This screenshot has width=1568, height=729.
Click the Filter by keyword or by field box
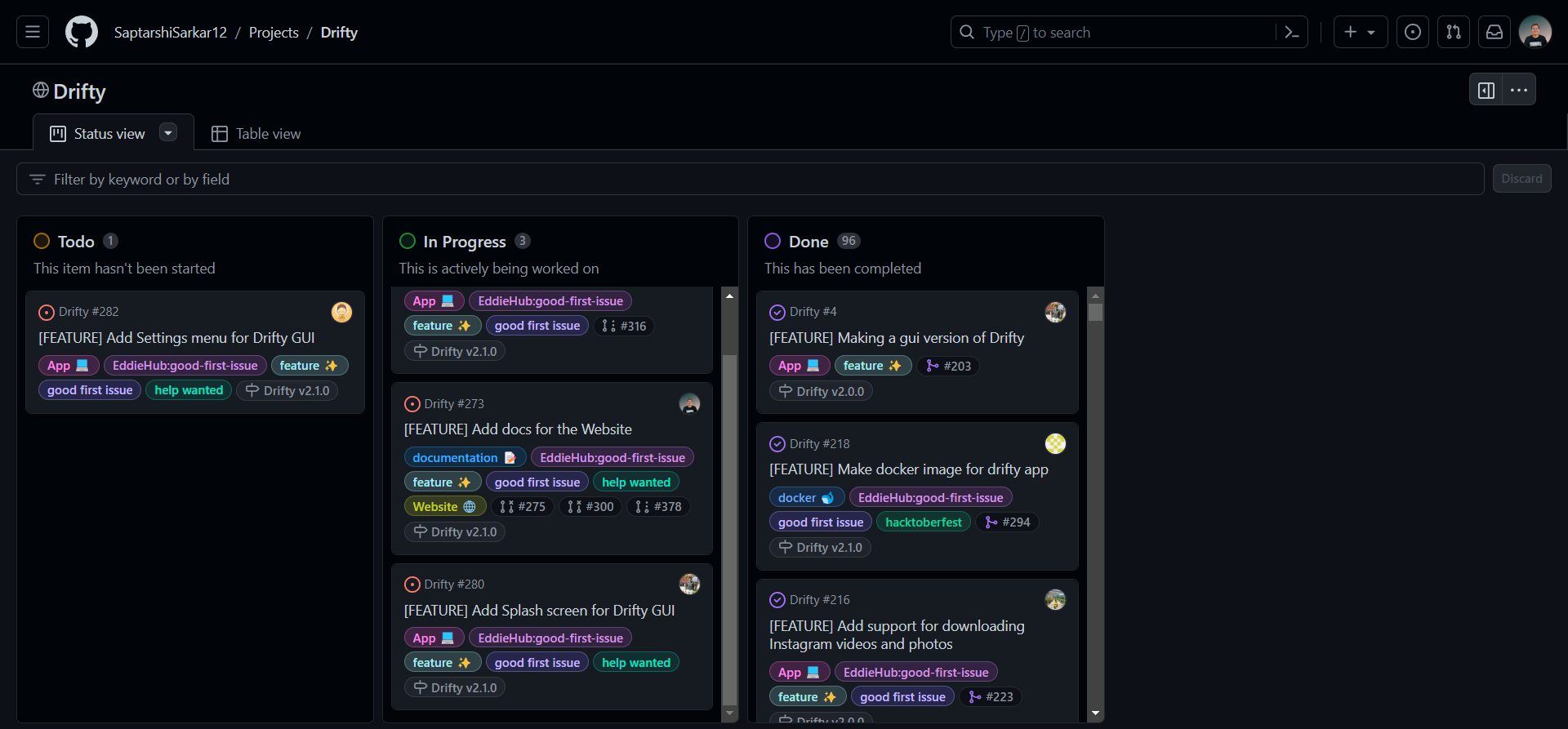click(x=750, y=179)
